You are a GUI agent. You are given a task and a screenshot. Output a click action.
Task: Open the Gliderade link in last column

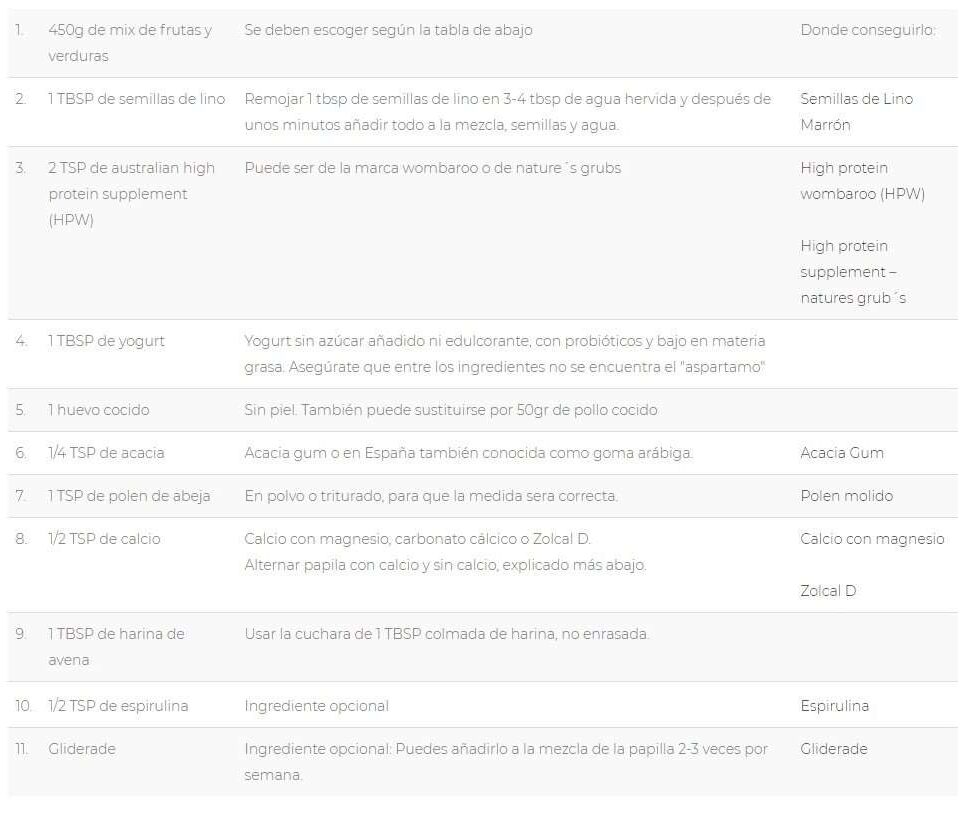pos(834,749)
